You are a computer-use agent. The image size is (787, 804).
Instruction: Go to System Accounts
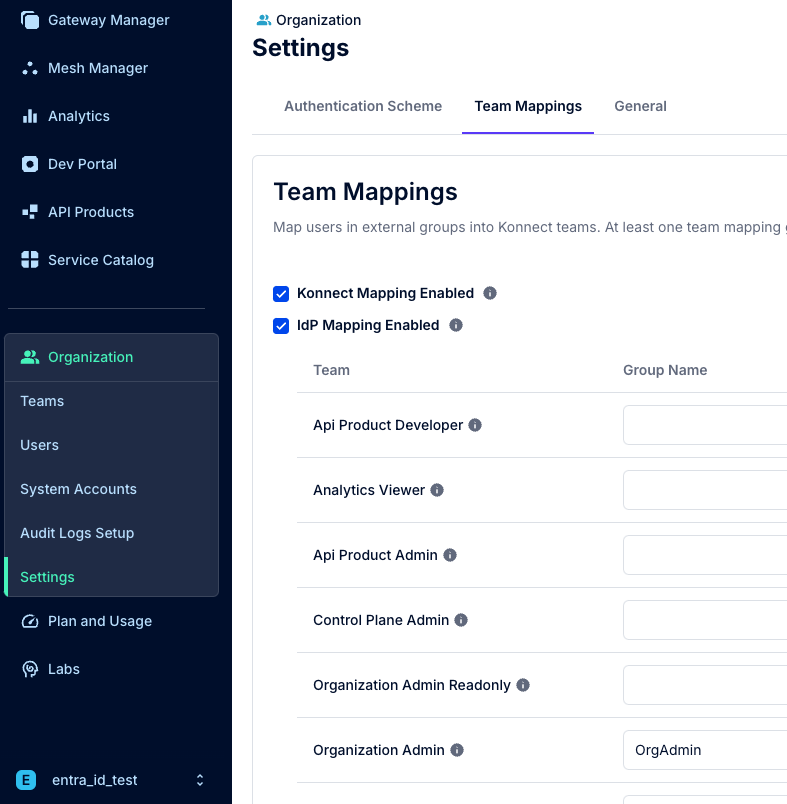pos(78,489)
